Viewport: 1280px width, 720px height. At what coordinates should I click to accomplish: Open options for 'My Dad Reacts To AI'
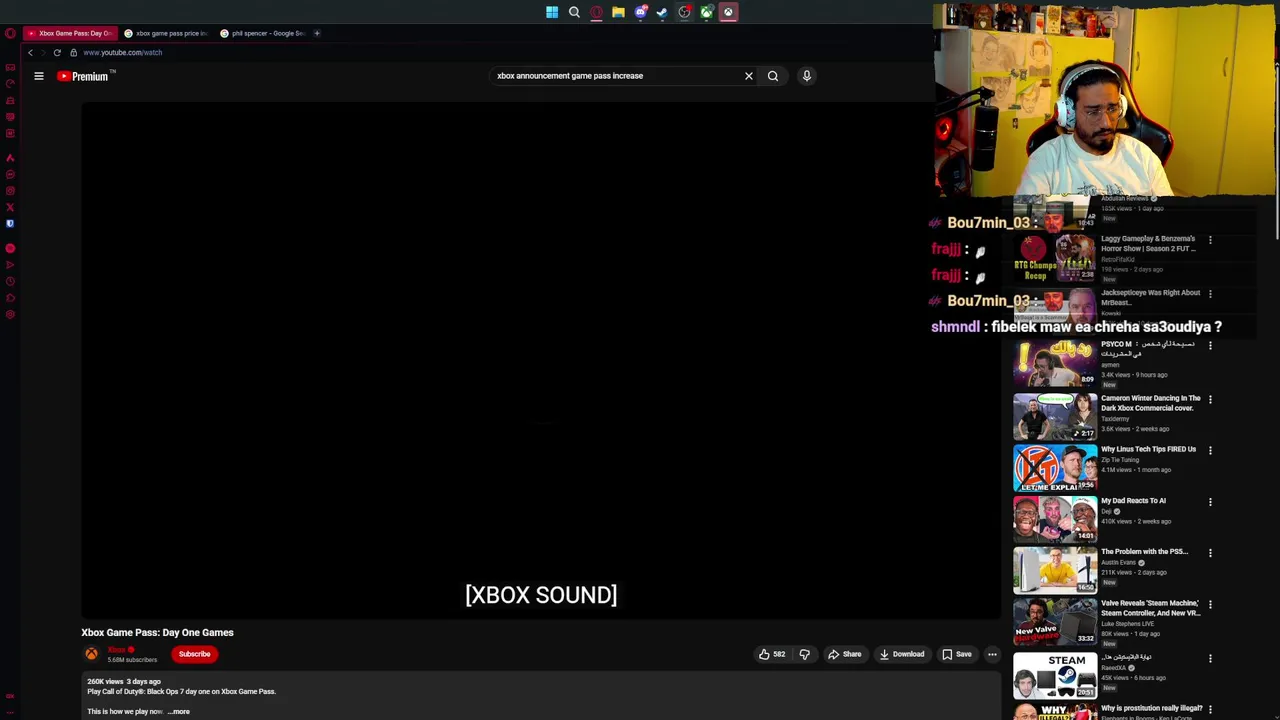1210,502
